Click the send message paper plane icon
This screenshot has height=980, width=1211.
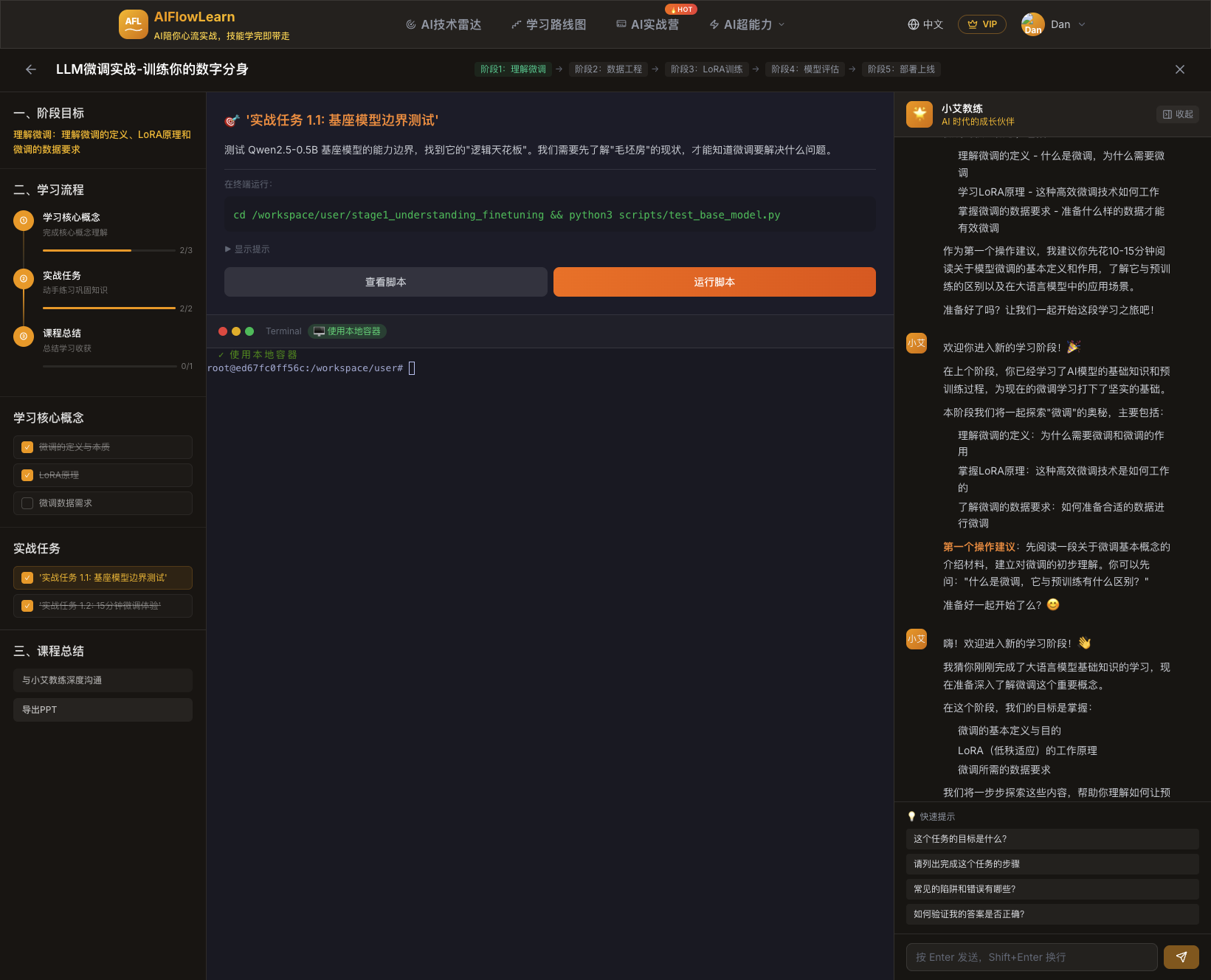pos(1181,957)
